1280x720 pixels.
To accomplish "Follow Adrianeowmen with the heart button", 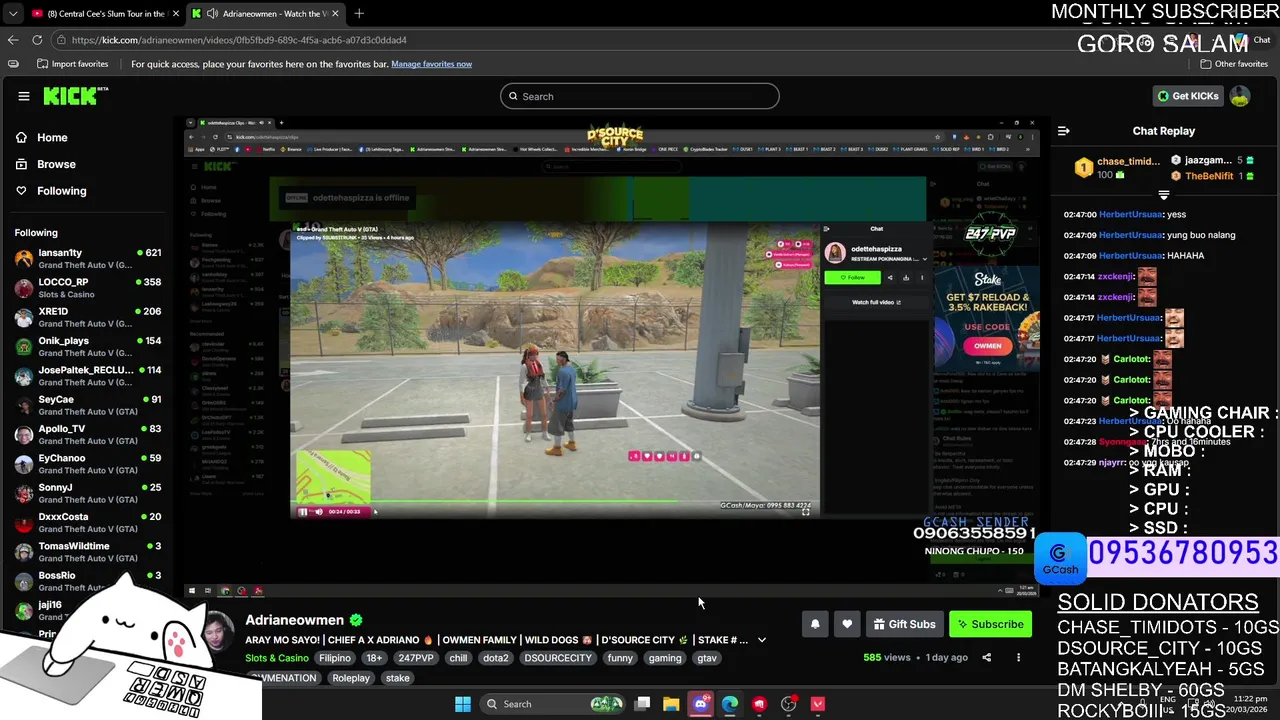I will click(x=847, y=624).
